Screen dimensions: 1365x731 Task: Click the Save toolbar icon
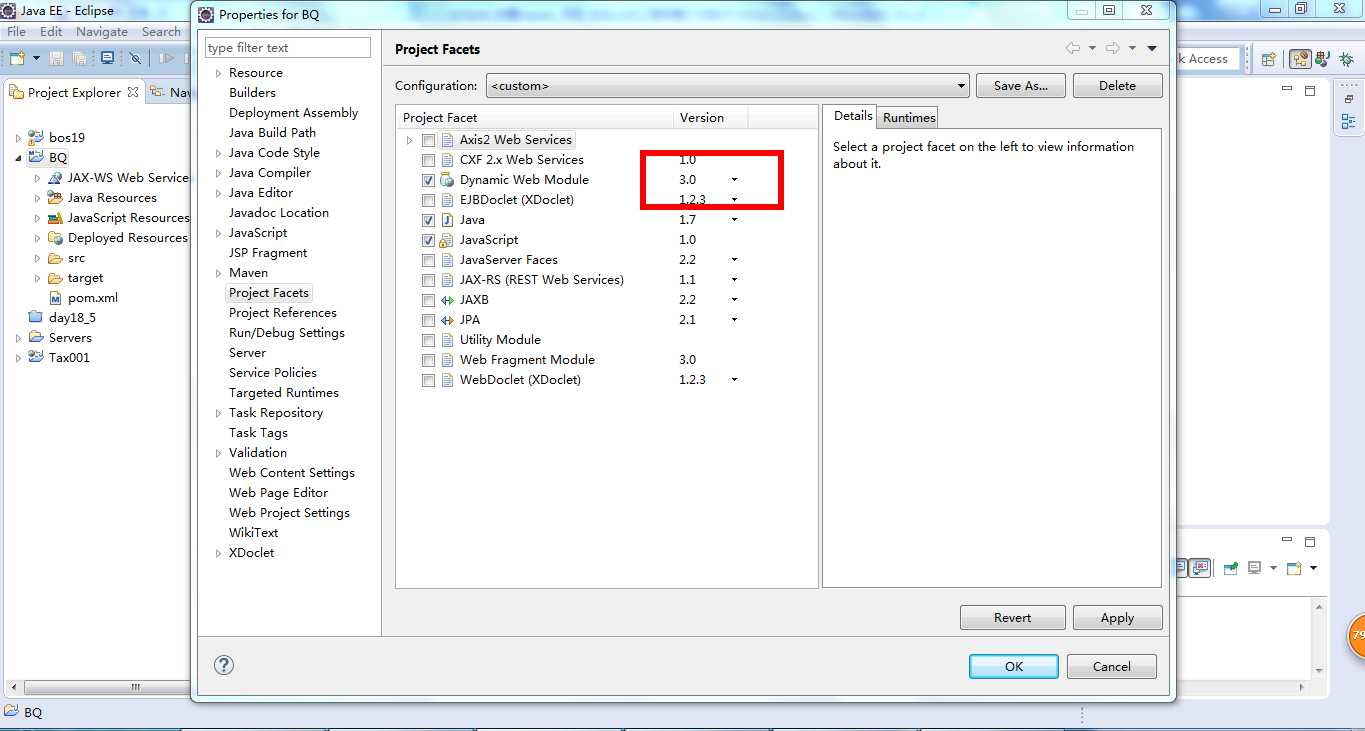[55, 59]
